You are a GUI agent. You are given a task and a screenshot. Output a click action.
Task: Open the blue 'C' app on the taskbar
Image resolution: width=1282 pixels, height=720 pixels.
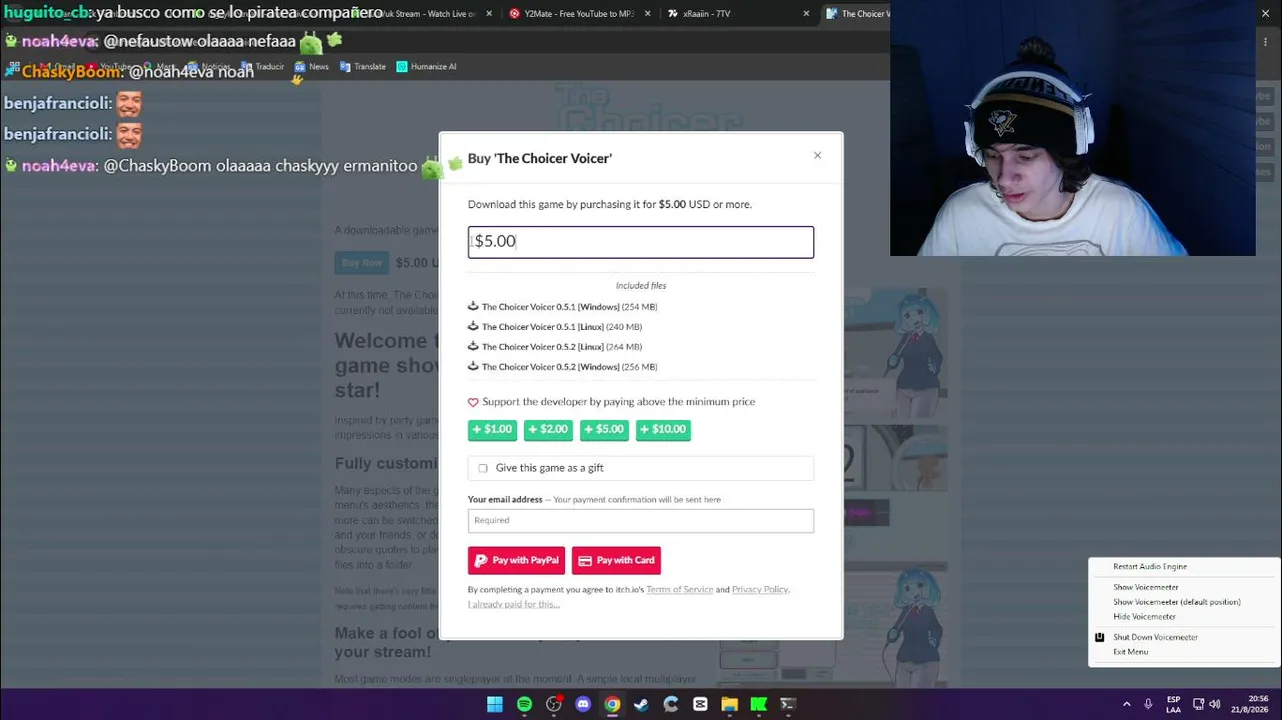click(x=671, y=704)
